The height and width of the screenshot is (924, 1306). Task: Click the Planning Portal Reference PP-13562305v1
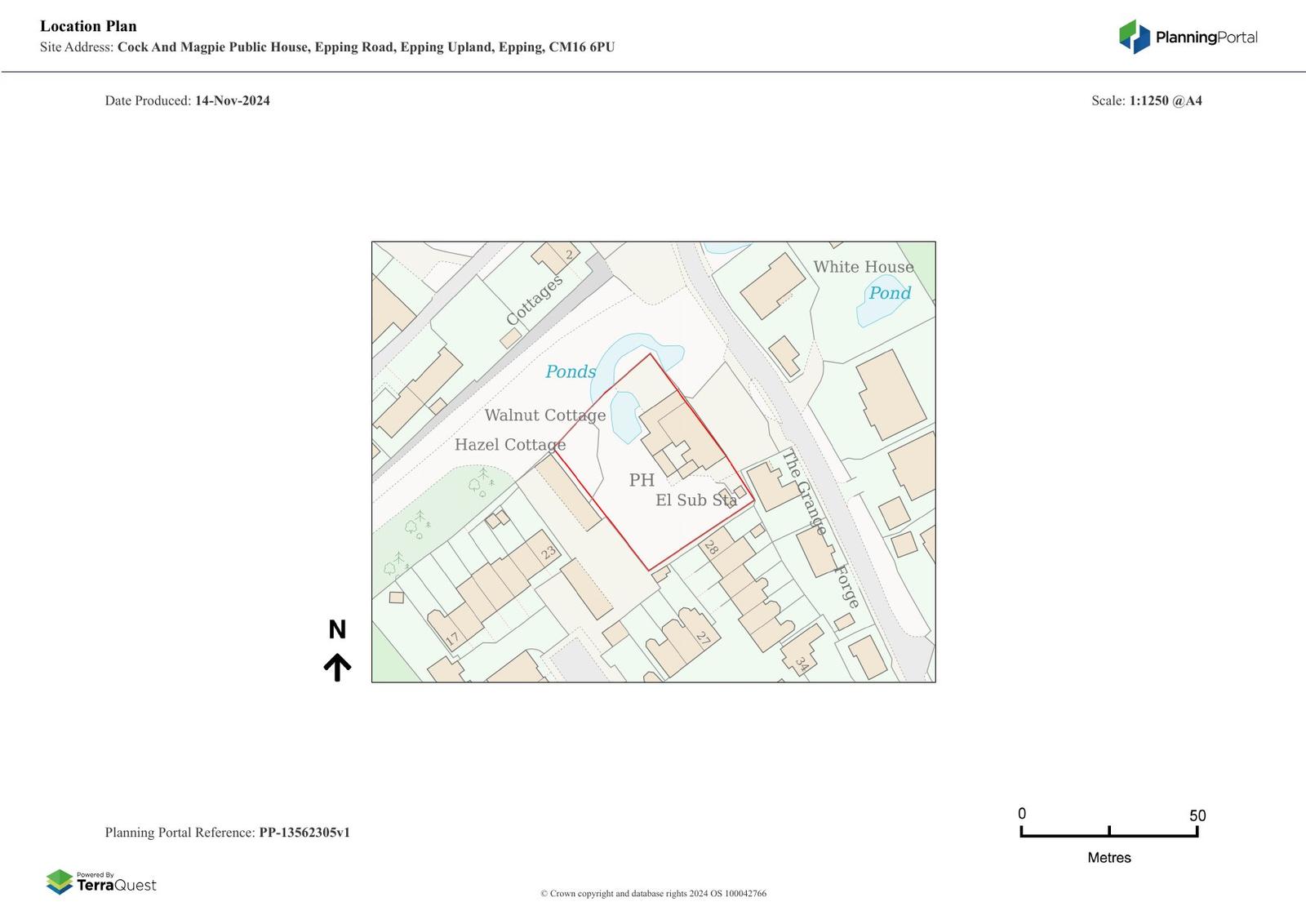coord(227,833)
